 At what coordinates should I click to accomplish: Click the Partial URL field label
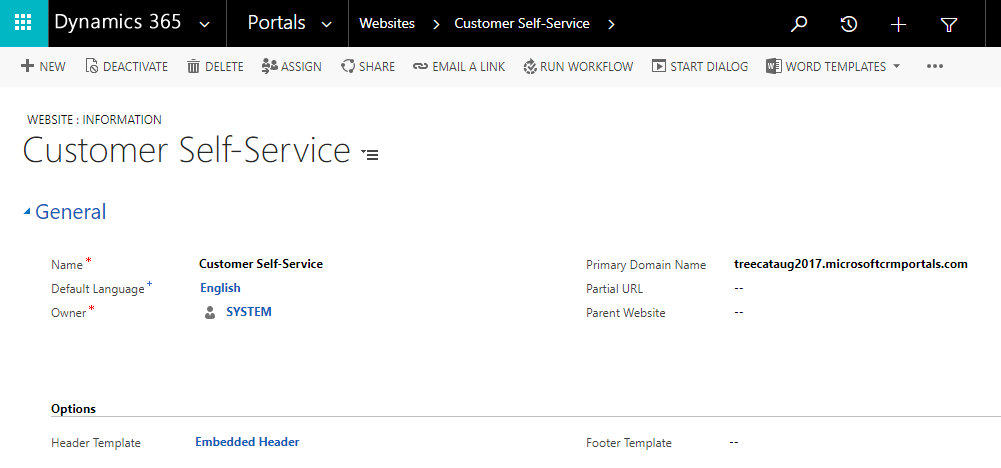pos(614,289)
